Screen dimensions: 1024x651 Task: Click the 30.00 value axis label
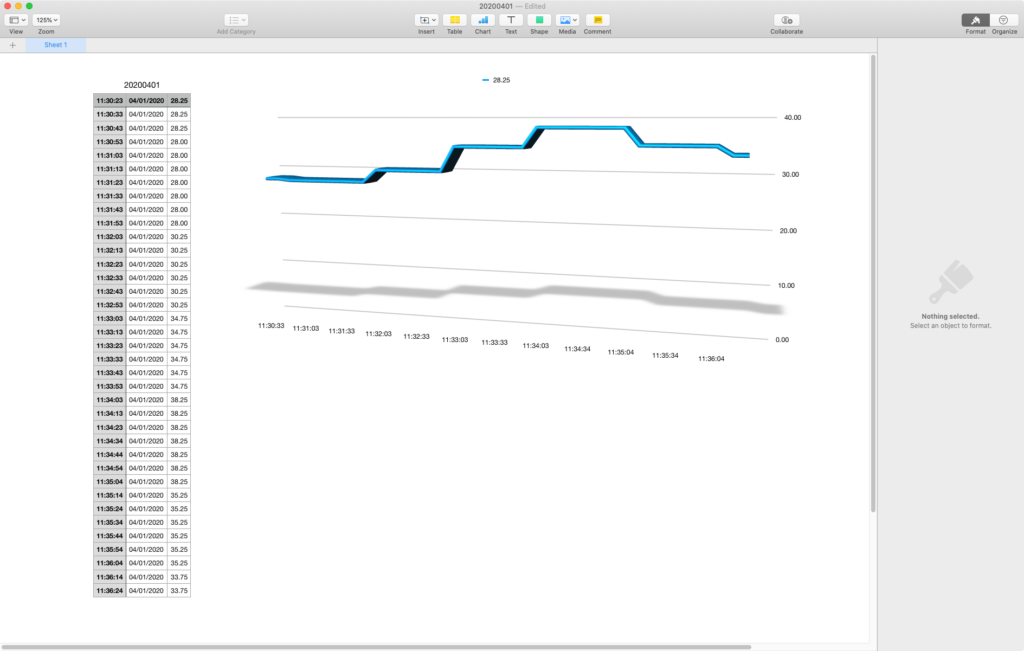coord(790,174)
